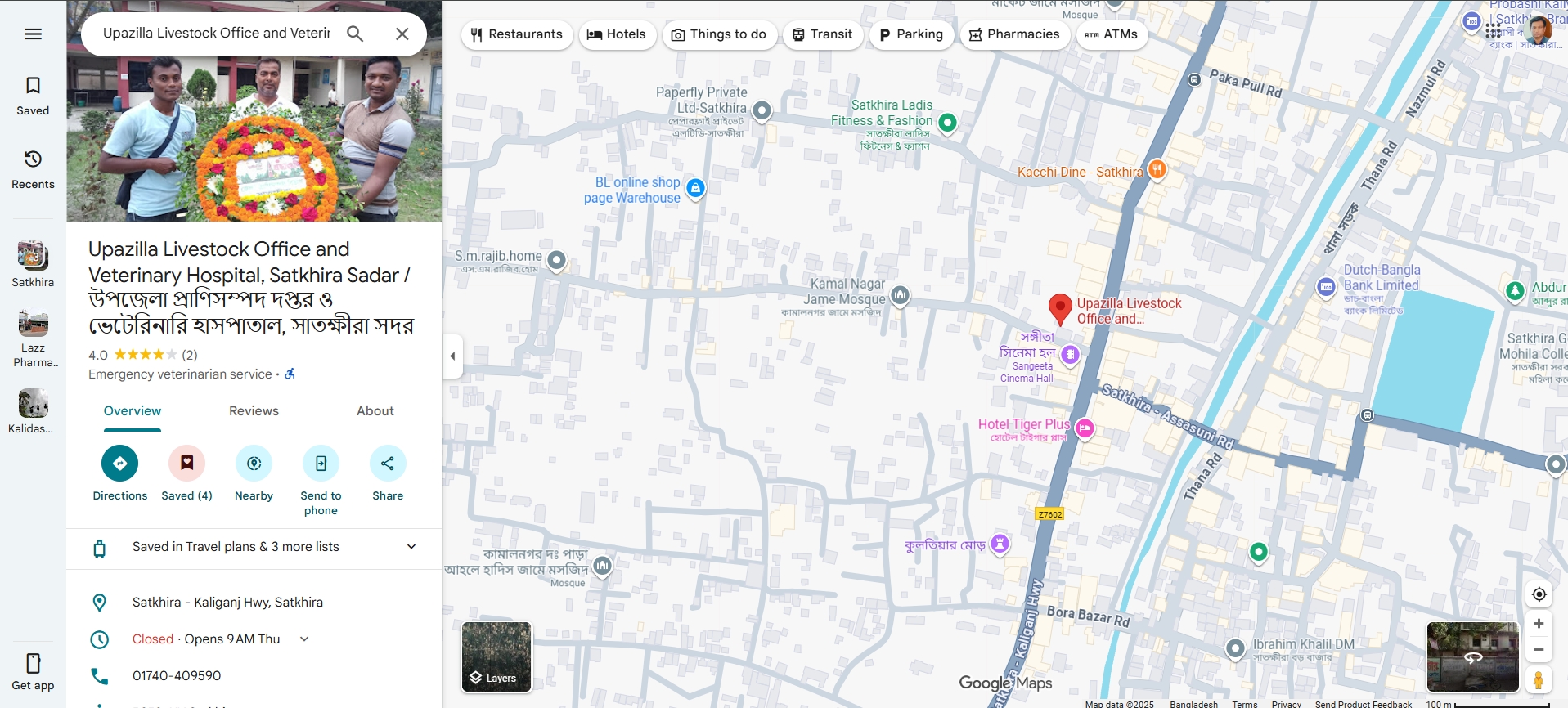The image size is (1568, 708).
Task: Open the hamburger main menu
Action: pyautogui.click(x=33, y=34)
